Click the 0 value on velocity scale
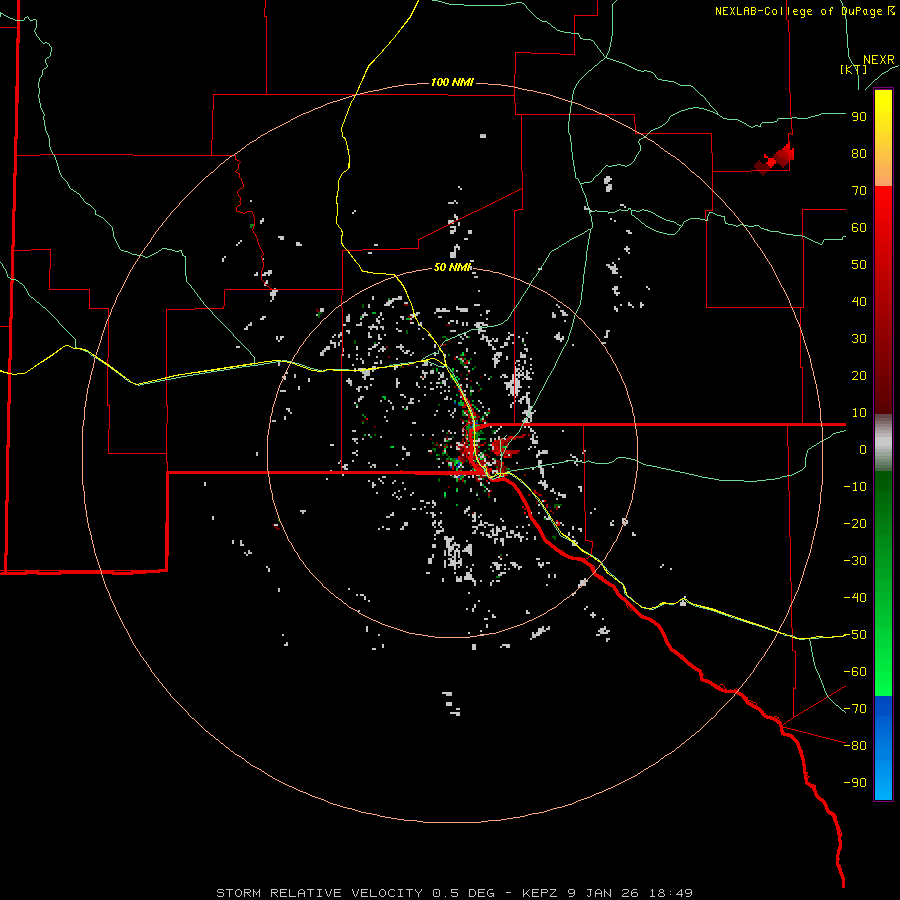This screenshot has height=900, width=900. pyautogui.click(x=863, y=450)
